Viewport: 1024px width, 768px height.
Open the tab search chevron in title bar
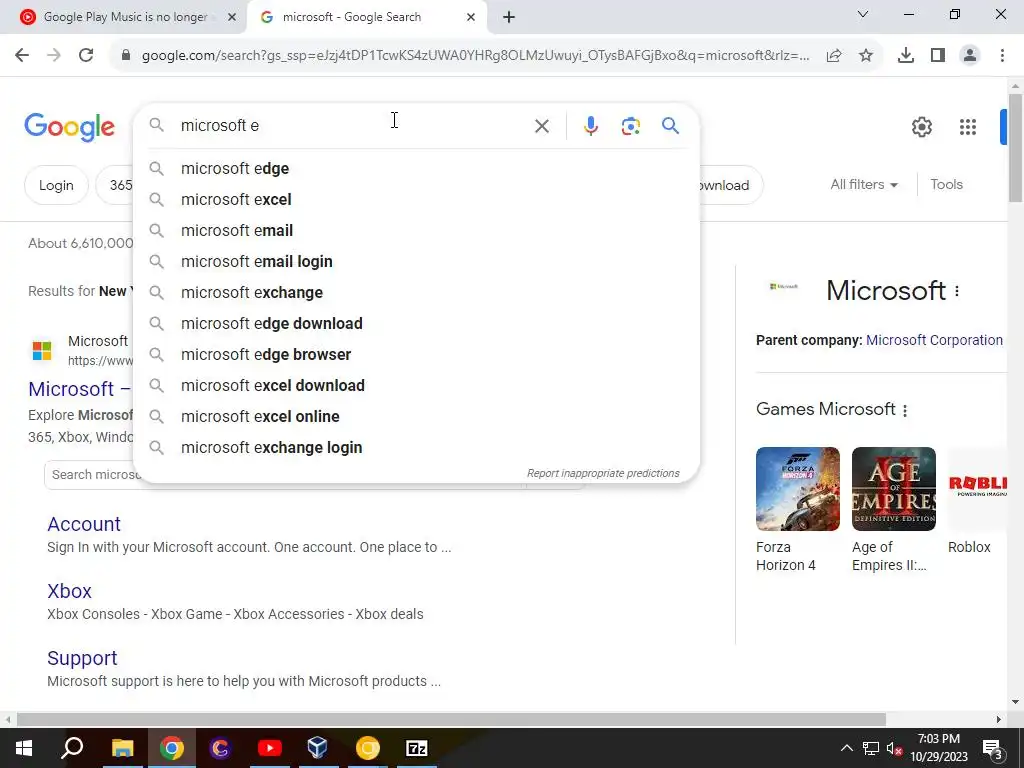863,14
